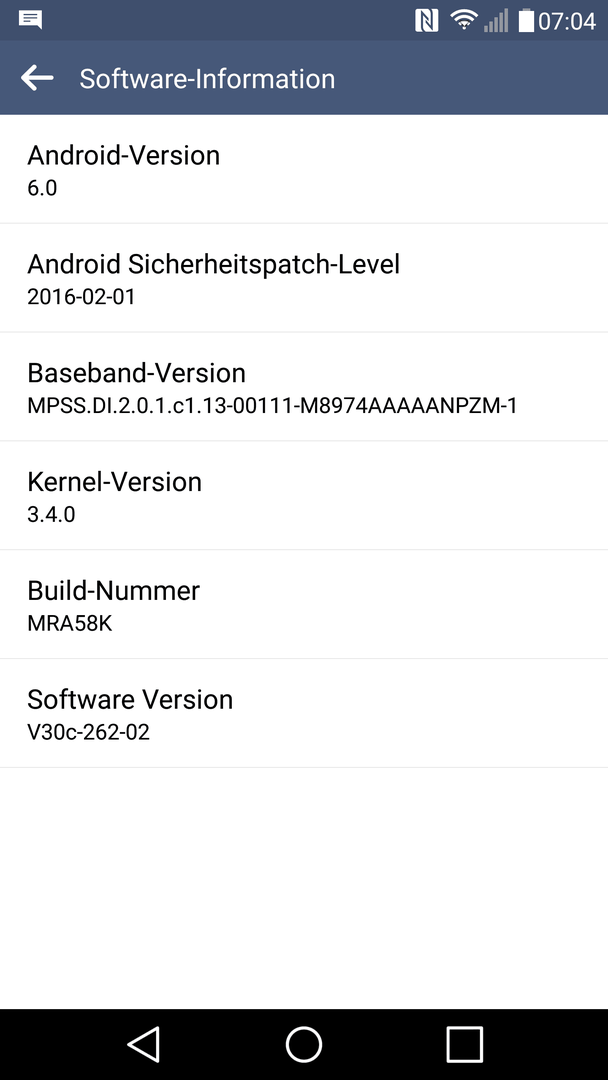
Task: Tap the Build-Nummer row
Action: pos(304,604)
